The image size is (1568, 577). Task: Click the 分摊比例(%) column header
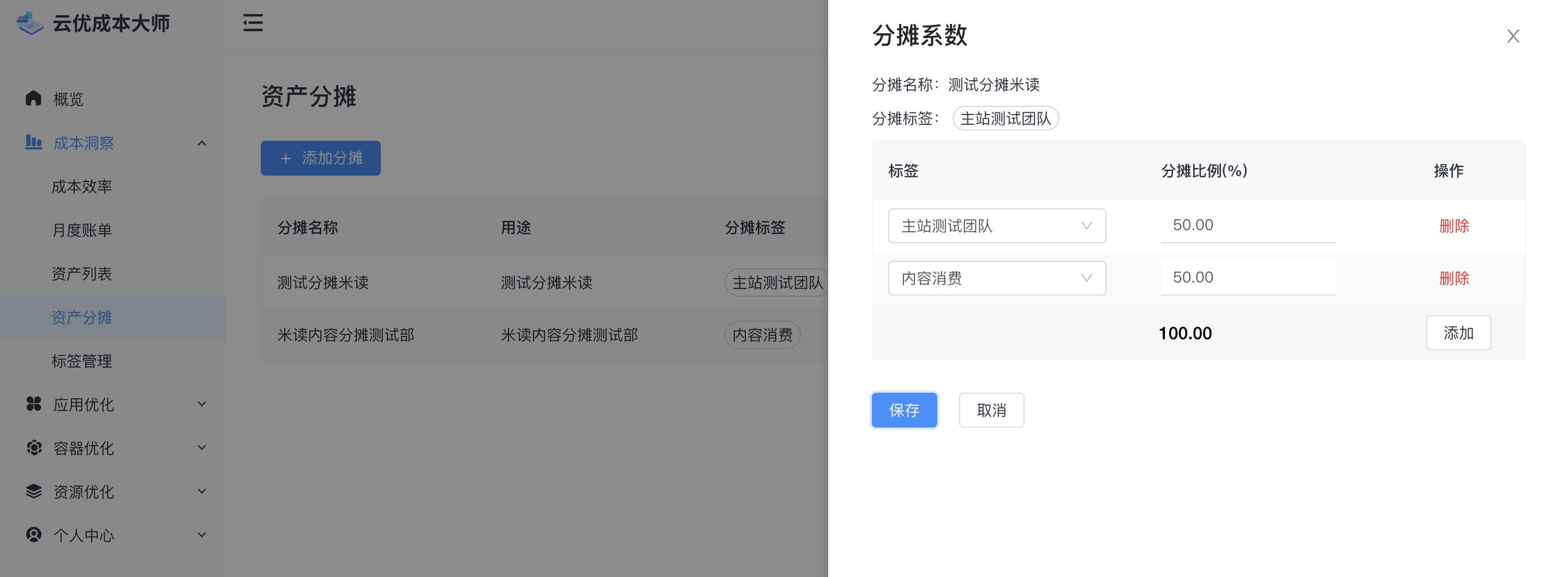[1204, 170]
